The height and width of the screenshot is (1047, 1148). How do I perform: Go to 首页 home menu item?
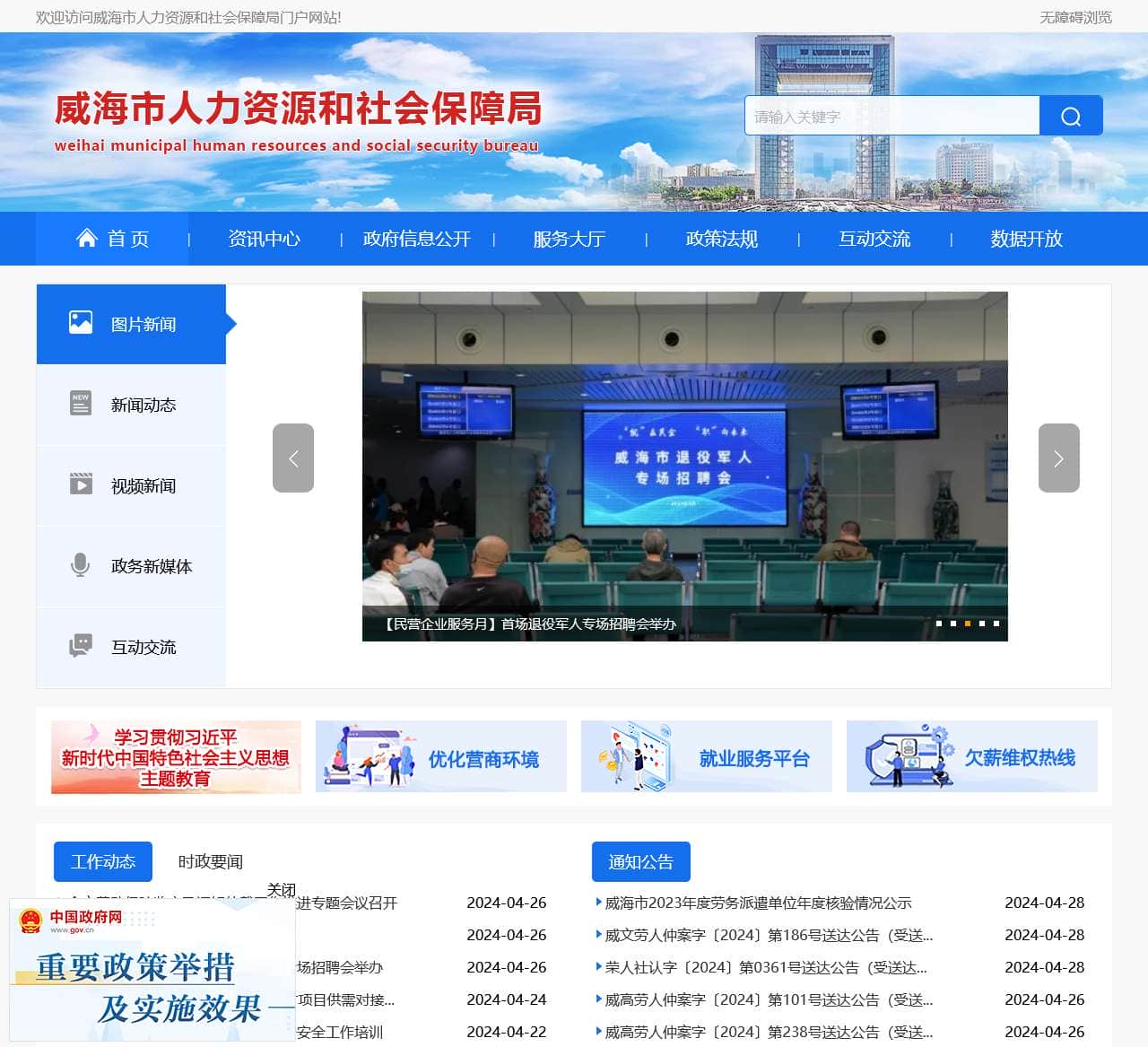tap(112, 239)
